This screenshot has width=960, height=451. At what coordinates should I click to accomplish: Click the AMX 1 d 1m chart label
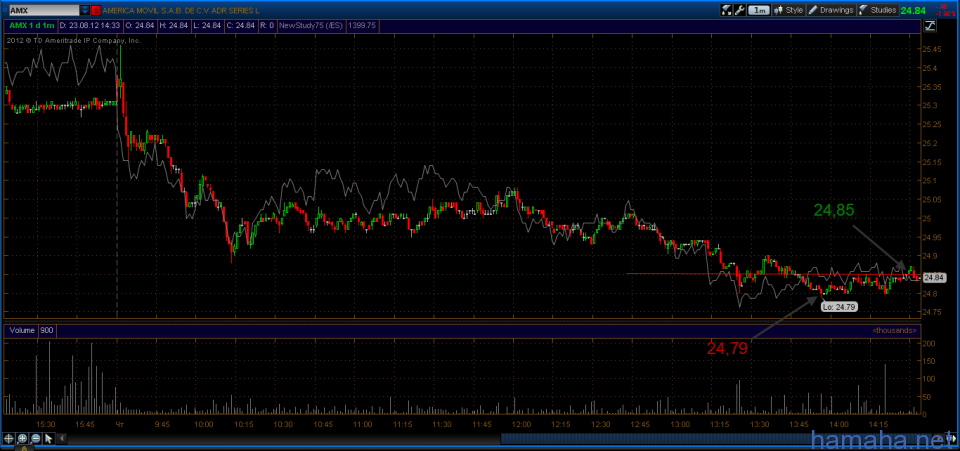point(28,24)
